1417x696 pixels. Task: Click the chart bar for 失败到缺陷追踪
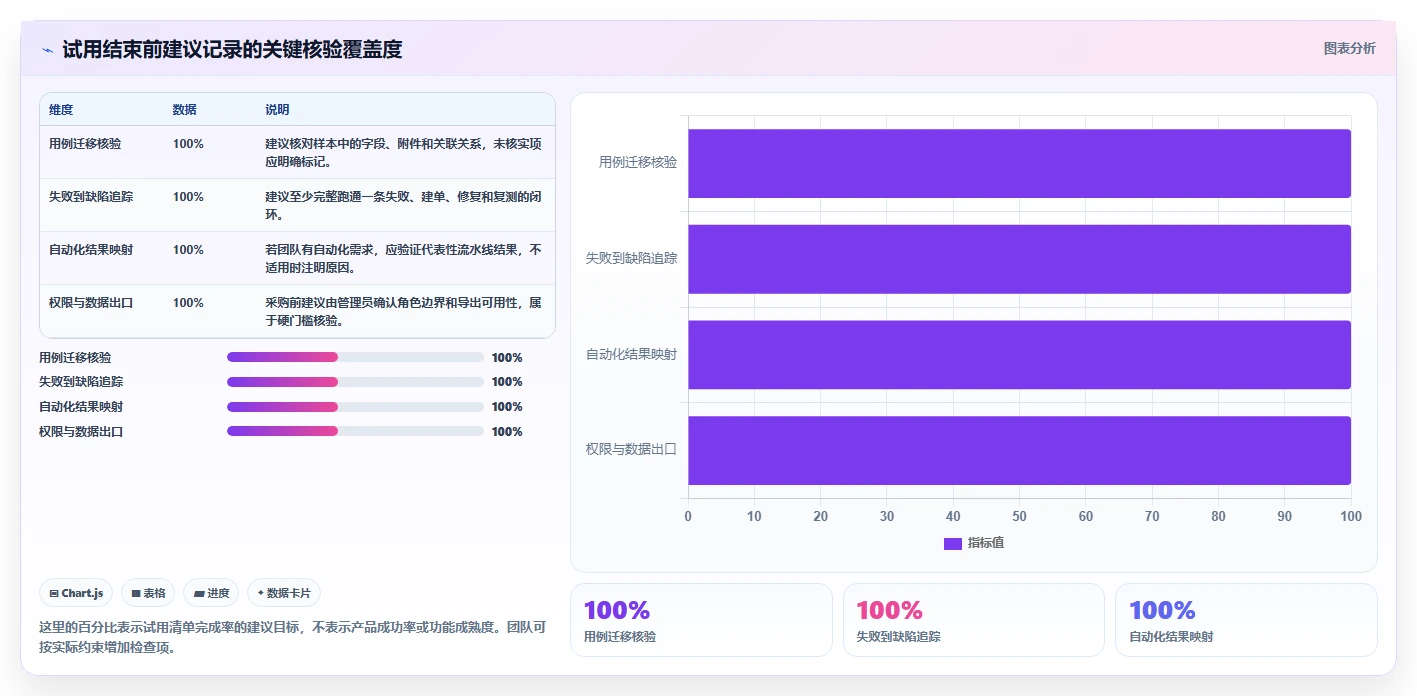click(1019, 259)
